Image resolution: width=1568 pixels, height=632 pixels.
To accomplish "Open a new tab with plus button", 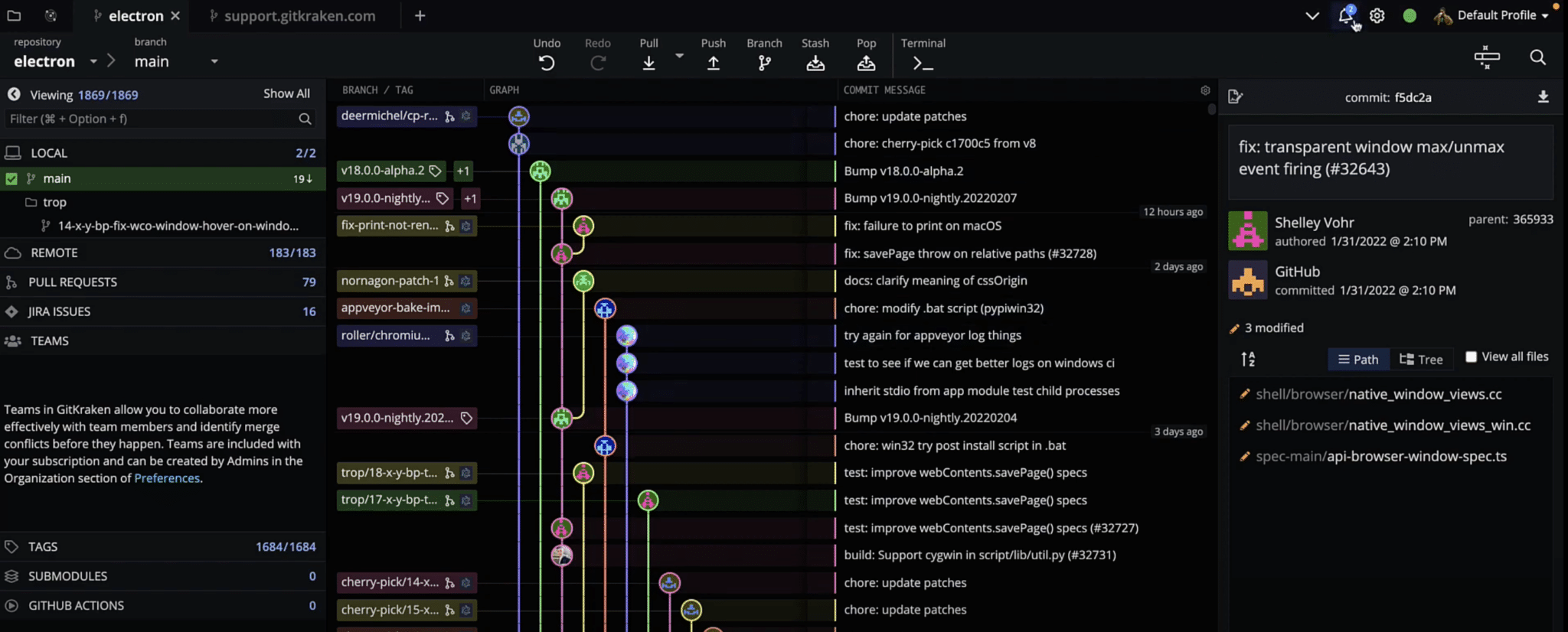I will pyautogui.click(x=420, y=15).
